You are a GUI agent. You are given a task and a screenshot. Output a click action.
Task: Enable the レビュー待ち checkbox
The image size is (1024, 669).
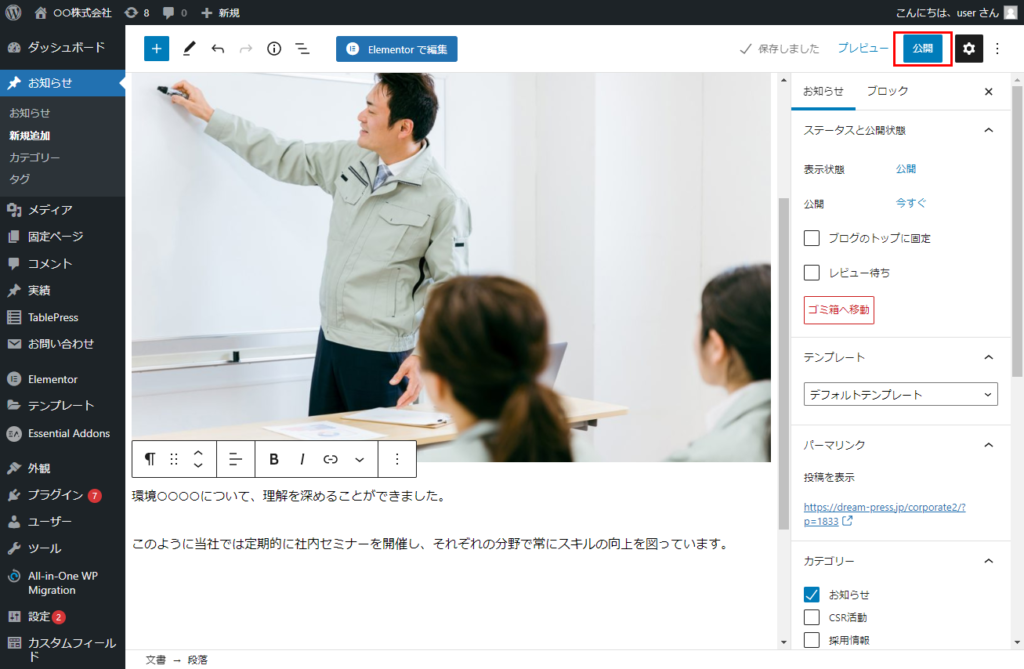[812, 272]
